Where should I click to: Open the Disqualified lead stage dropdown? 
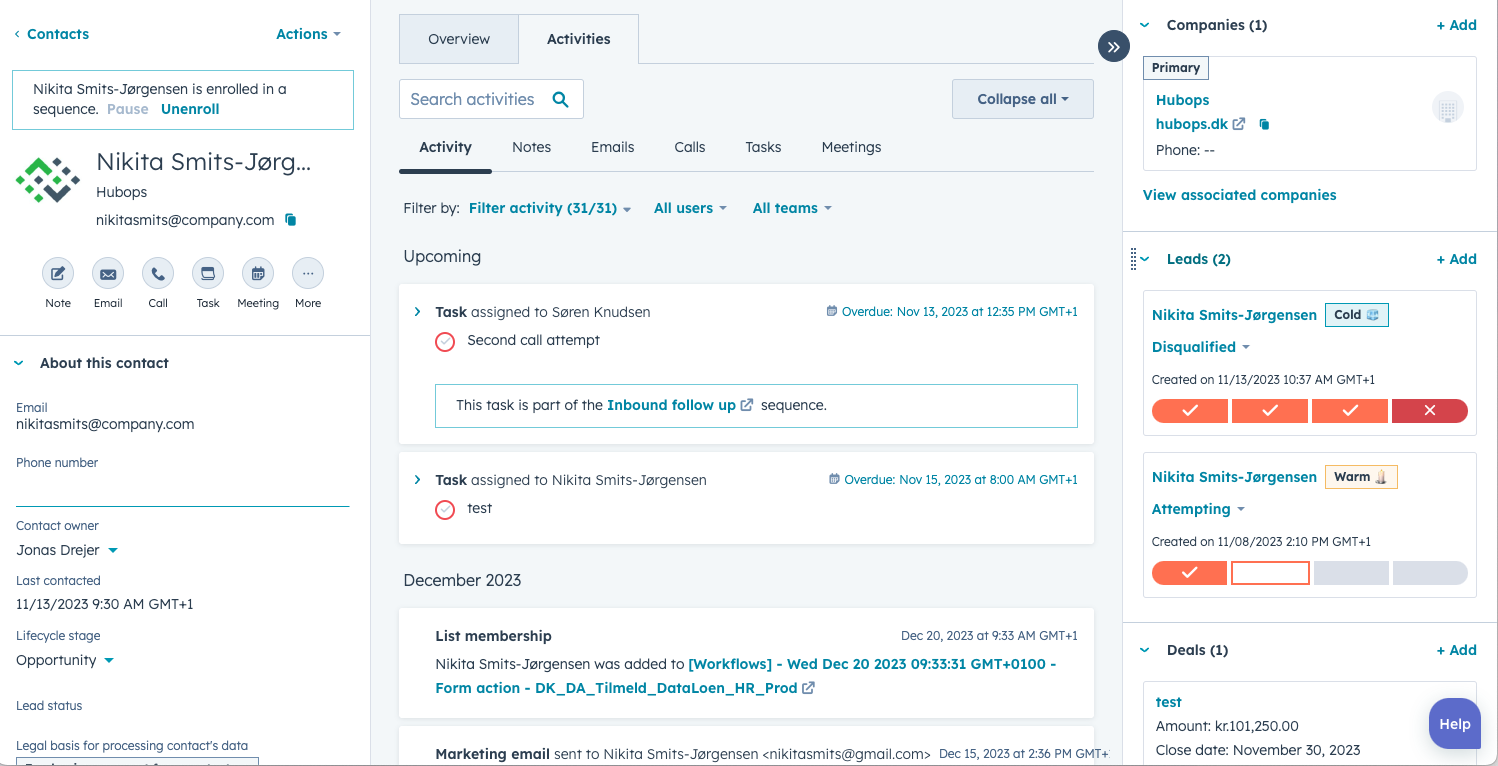coord(1201,347)
